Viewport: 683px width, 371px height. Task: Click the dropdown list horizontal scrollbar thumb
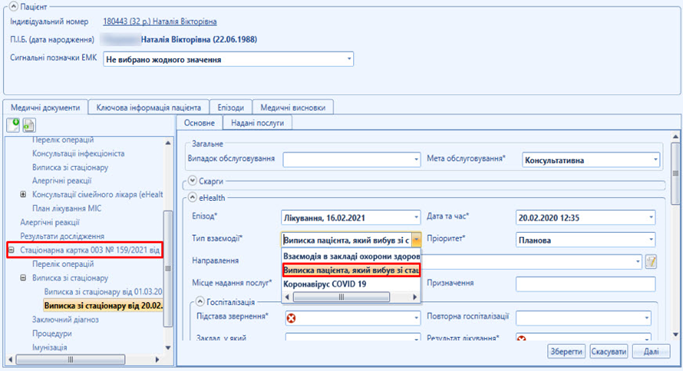[x=341, y=297]
